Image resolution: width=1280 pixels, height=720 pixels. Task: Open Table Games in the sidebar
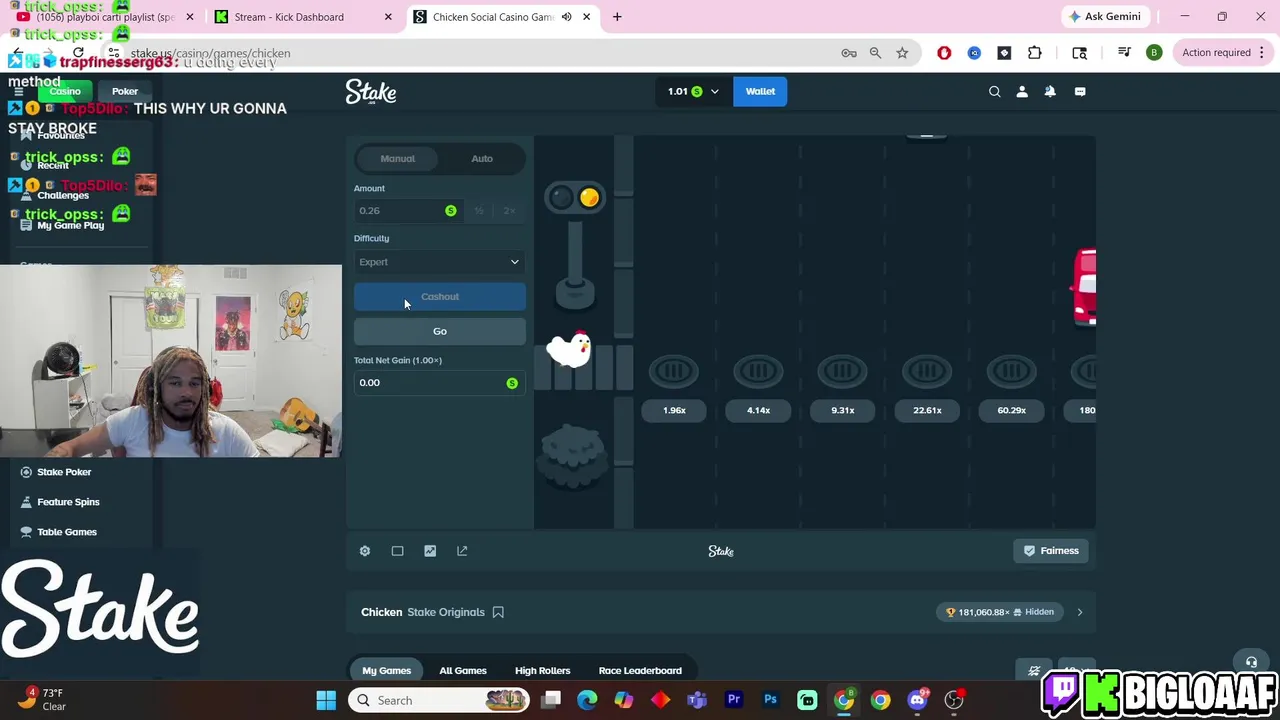click(x=67, y=532)
